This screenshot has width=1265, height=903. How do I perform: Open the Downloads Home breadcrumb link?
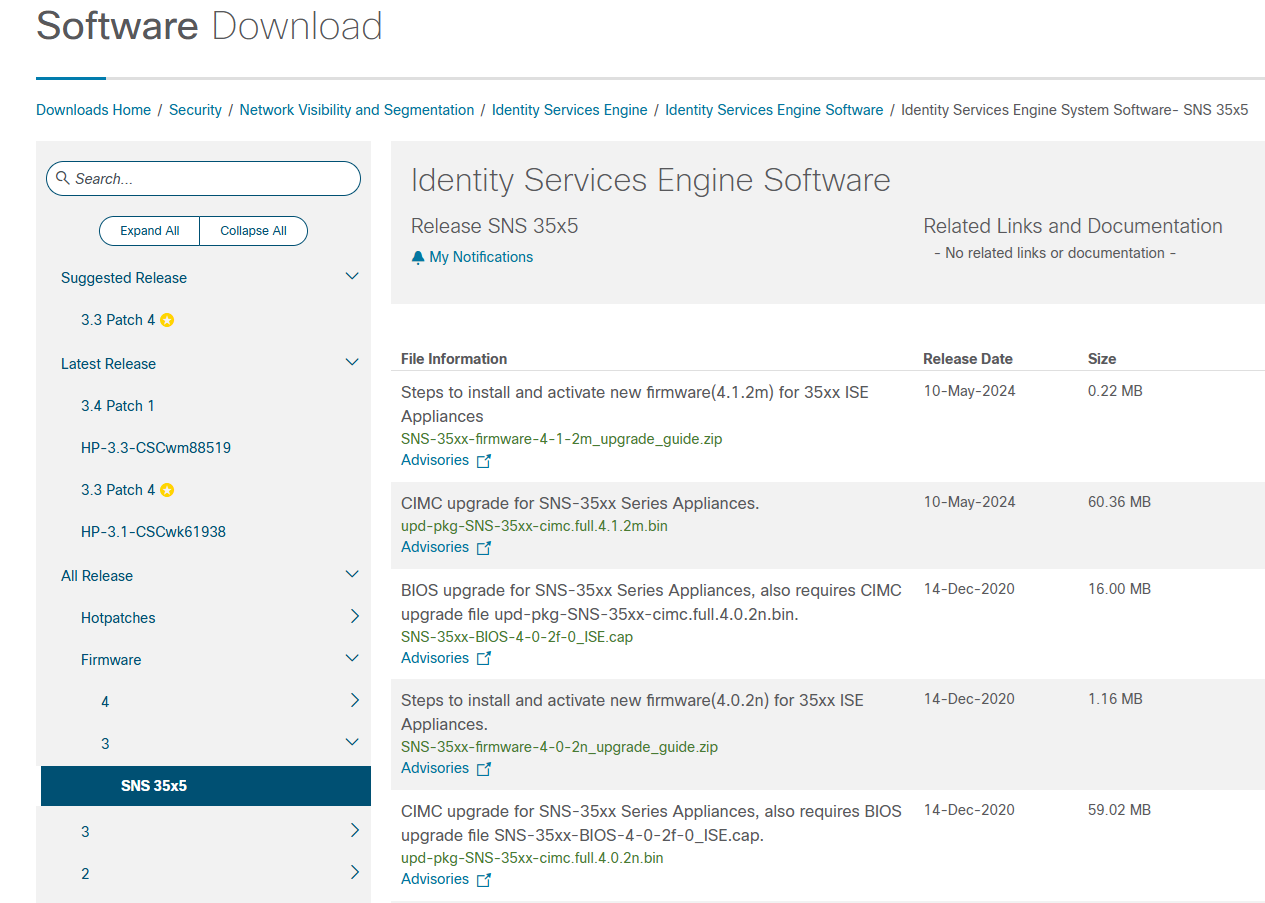pyautogui.click(x=93, y=109)
